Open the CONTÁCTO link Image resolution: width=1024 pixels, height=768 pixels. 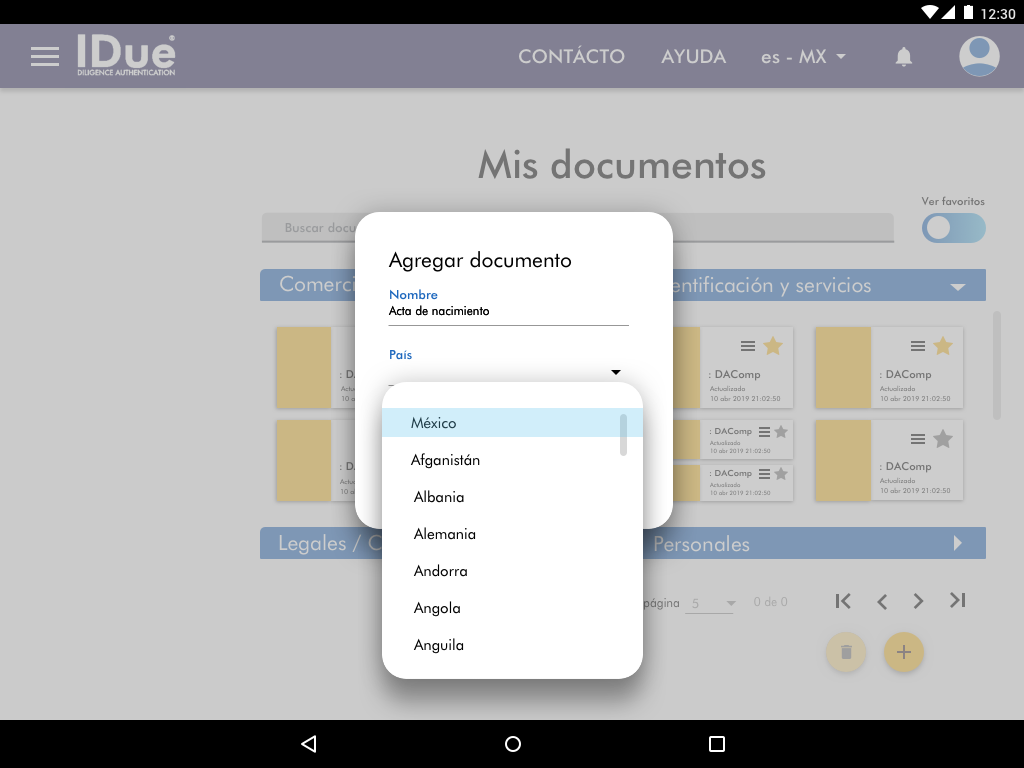[571, 57]
